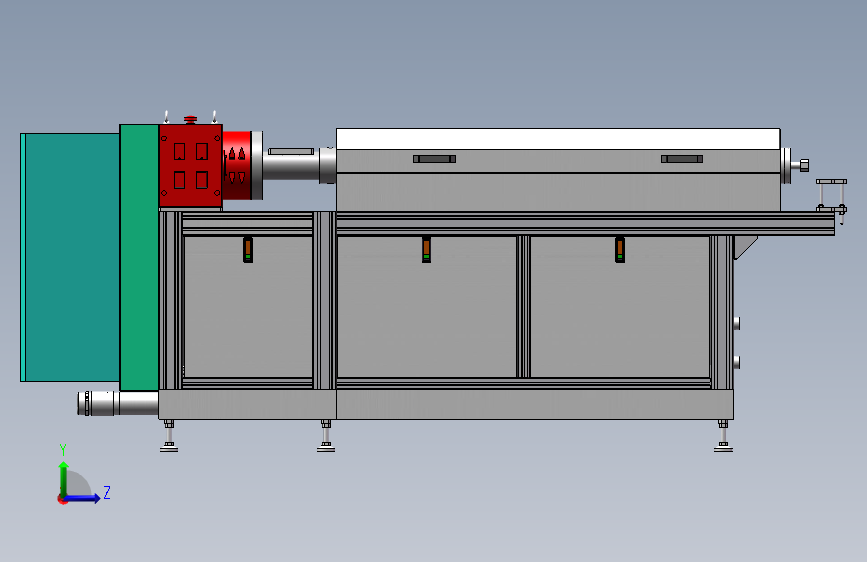867x562 pixels.
Task: Select the hex nut at barrel end
Action: (805, 165)
